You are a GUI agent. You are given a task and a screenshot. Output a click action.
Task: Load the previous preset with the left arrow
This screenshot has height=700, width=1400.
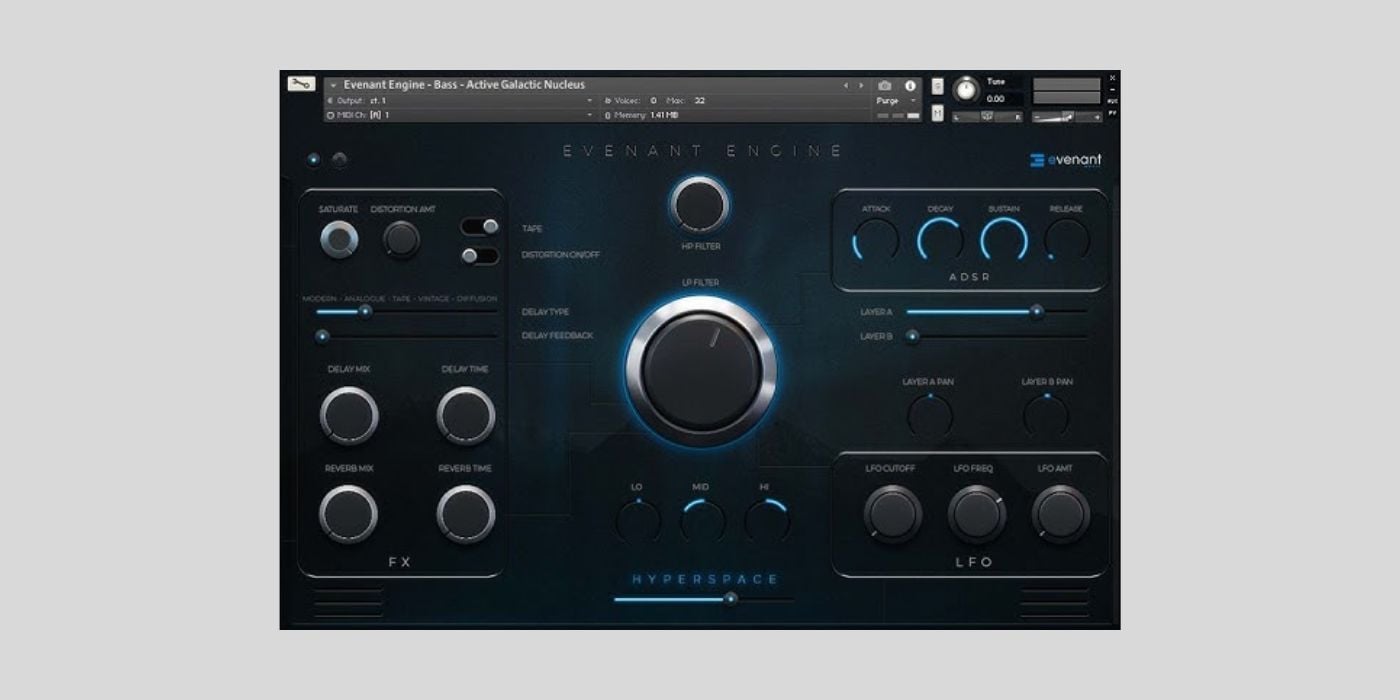click(x=845, y=85)
